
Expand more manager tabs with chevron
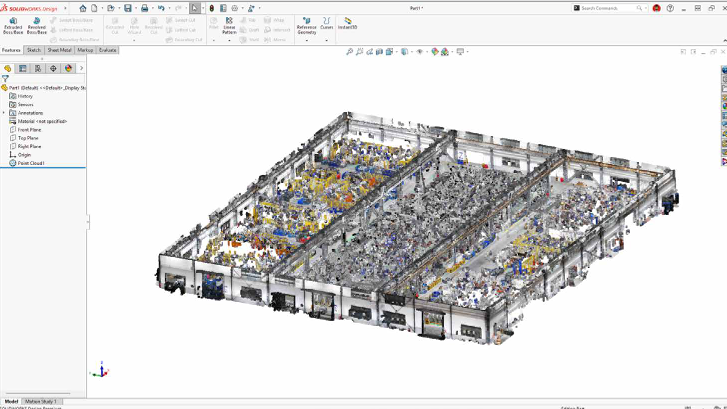(81, 68)
